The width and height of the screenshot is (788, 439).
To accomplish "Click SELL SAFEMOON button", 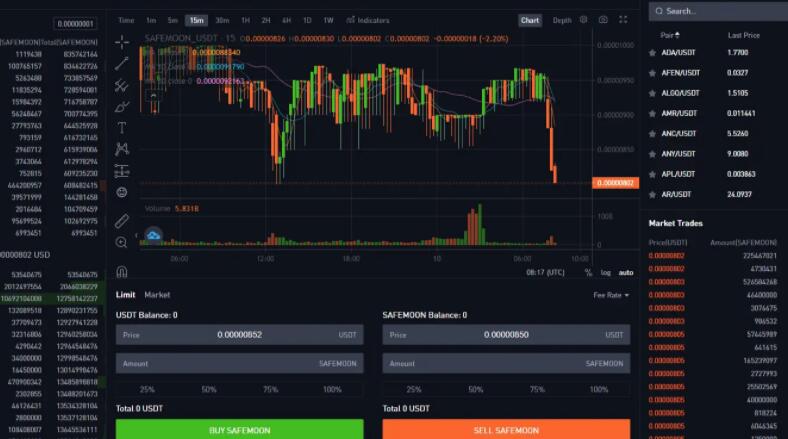I will coord(506,429).
